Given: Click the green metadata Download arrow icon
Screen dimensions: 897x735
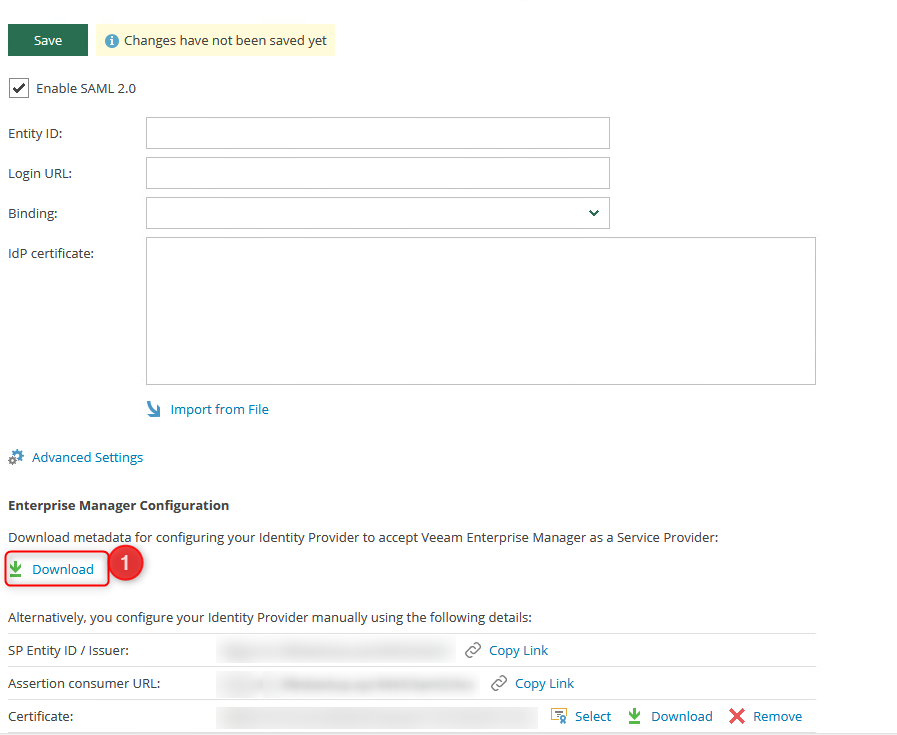Looking at the screenshot, I should tap(16, 569).
